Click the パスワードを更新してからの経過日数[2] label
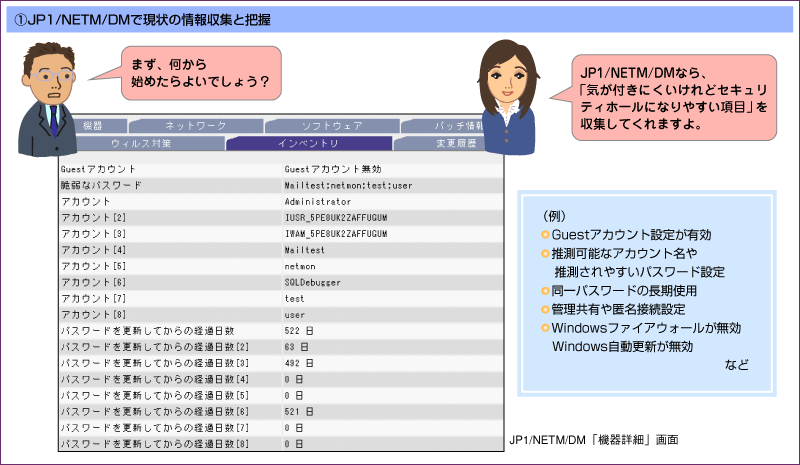The height and width of the screenshot is (465, 800). tap(155, 347)
